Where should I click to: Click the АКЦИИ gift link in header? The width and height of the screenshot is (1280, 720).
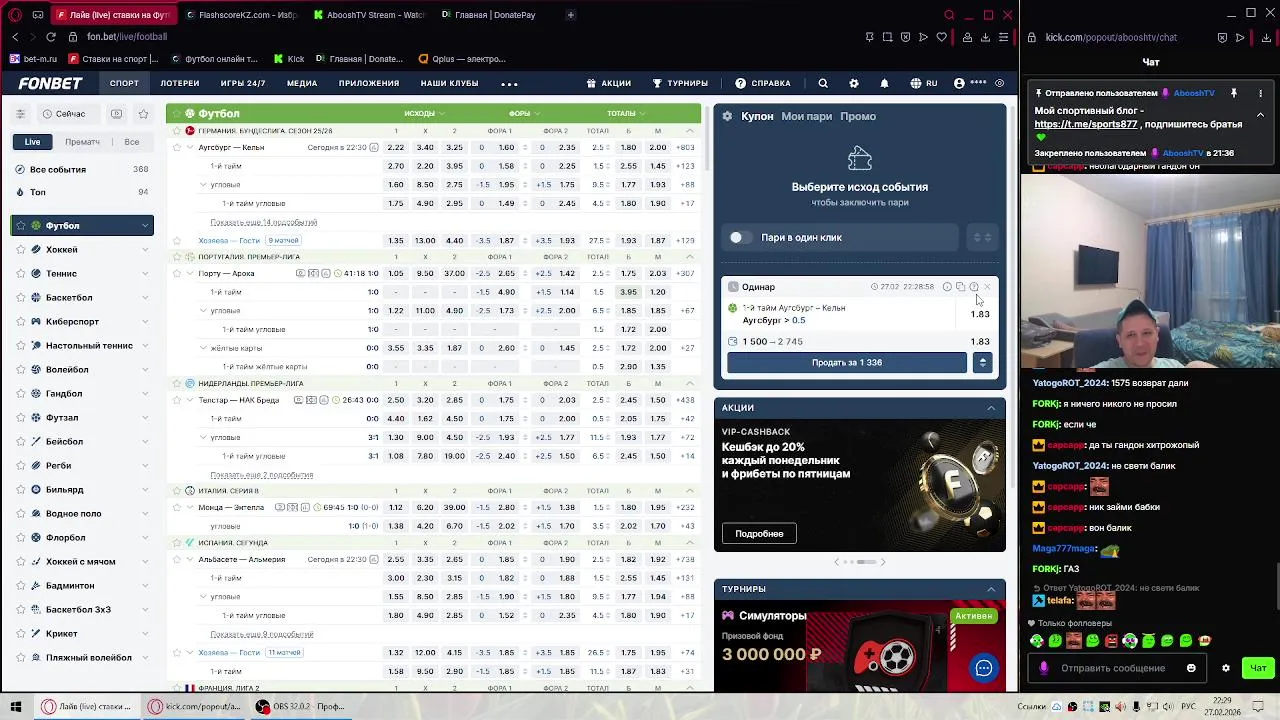(609, 83)
